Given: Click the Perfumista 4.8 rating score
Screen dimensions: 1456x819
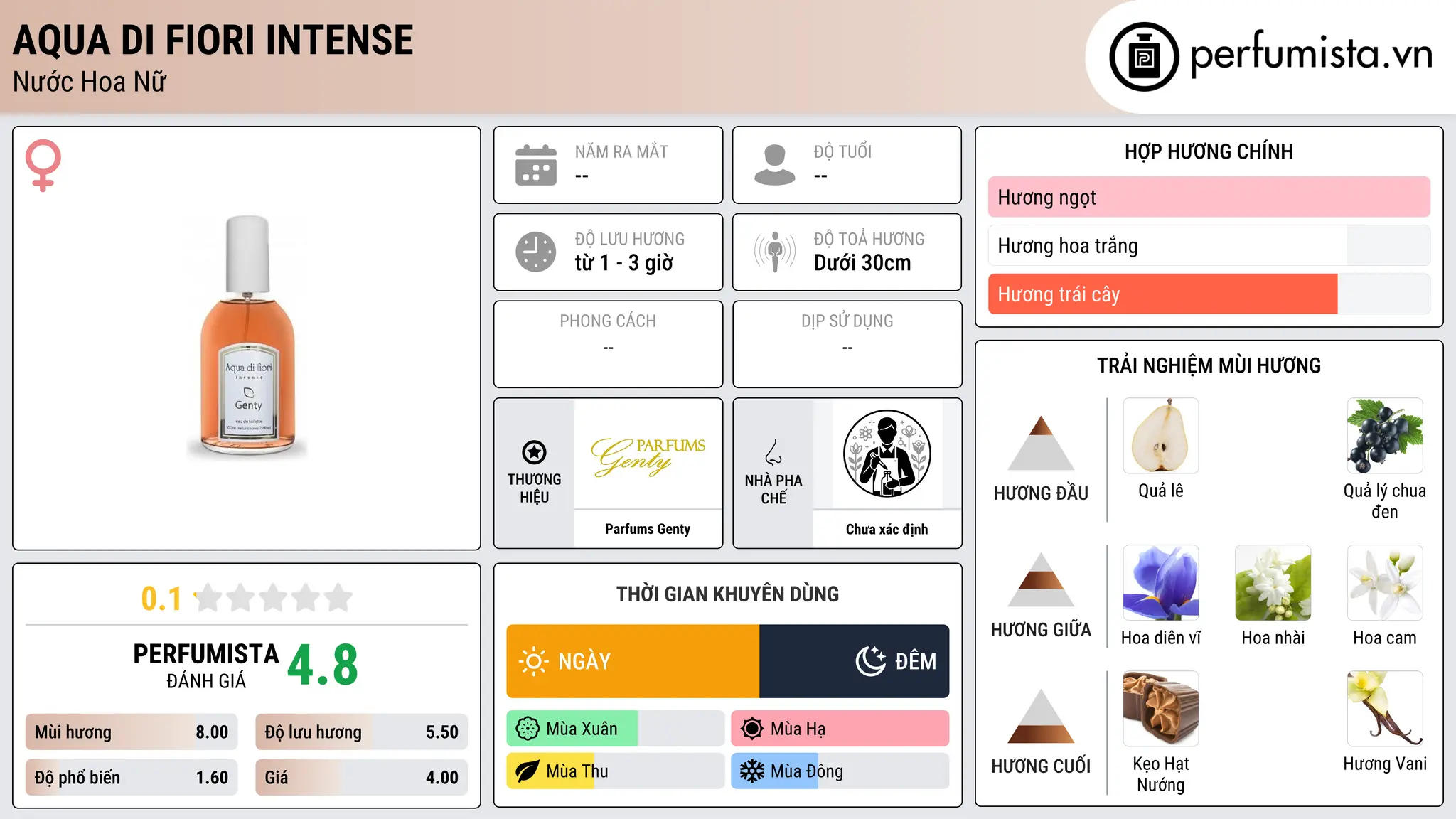Looking at the screenshot, I should point(323,665).
